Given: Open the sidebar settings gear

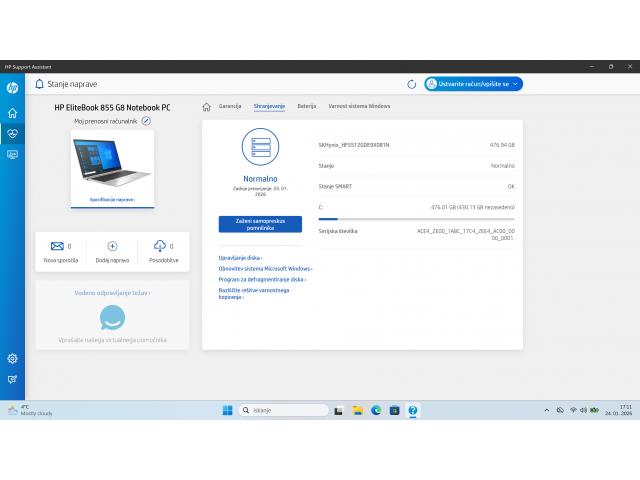Looking at the screenshot, I should pyautogui.click(x=12, y=358).
